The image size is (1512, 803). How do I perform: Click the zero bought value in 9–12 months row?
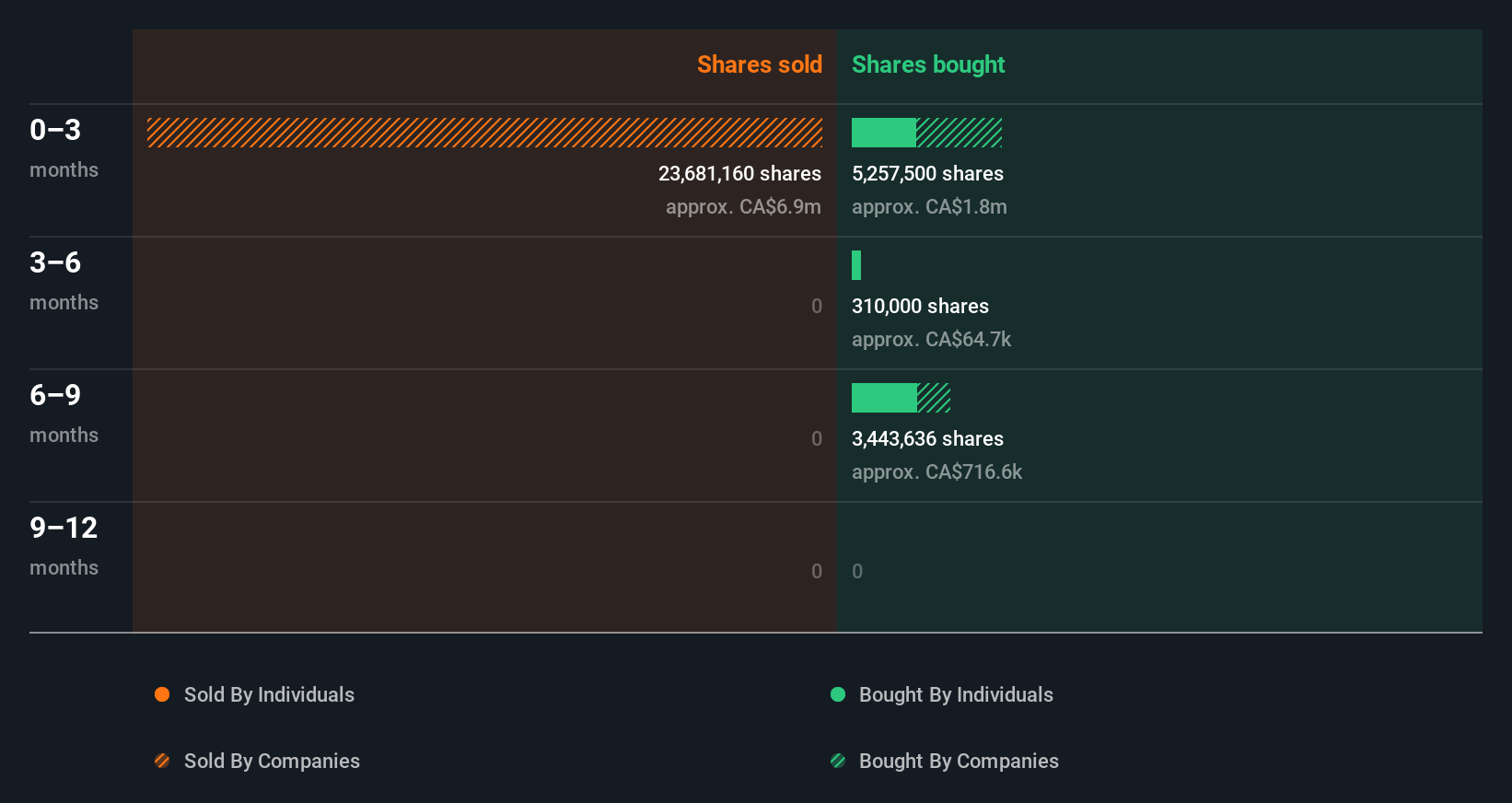[857, 571]
